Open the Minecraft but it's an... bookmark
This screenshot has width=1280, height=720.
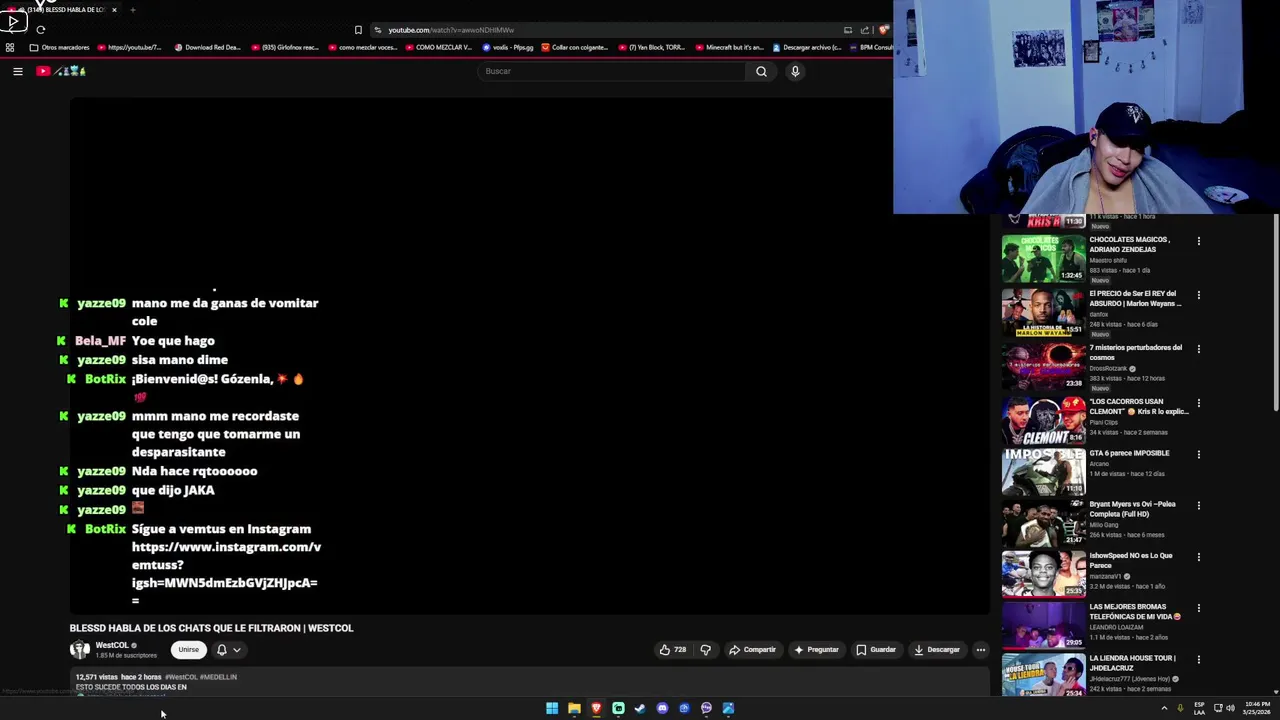(x=729, y=47)
